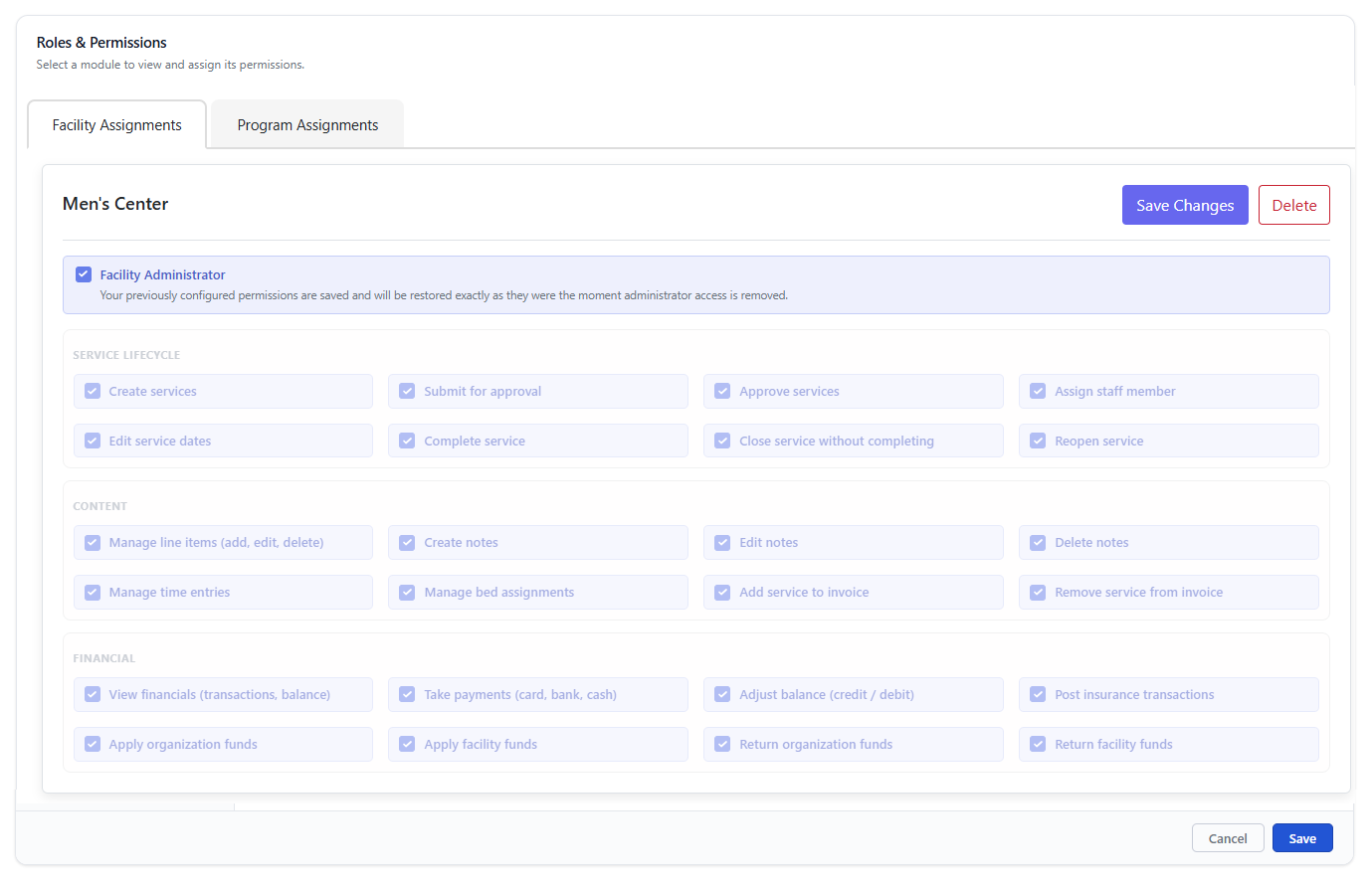Viewport: 1372px width, 889px height.
Task: Toggle the Complete service checkbox
Action: pos(407,441)
